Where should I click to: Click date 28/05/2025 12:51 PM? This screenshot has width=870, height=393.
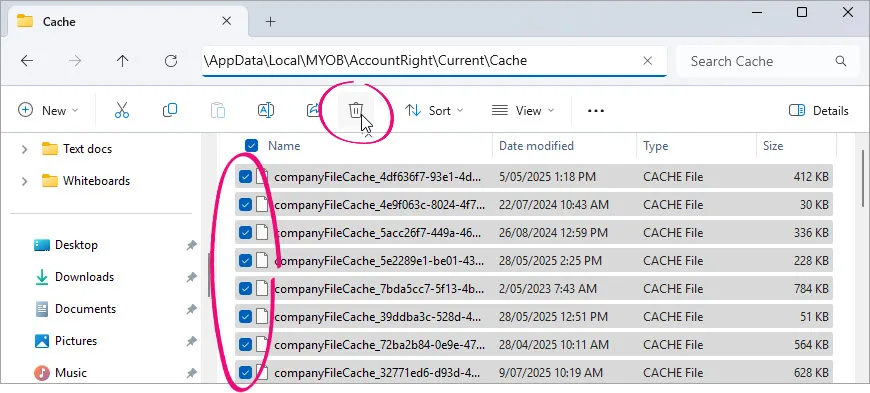click(553, 316)
